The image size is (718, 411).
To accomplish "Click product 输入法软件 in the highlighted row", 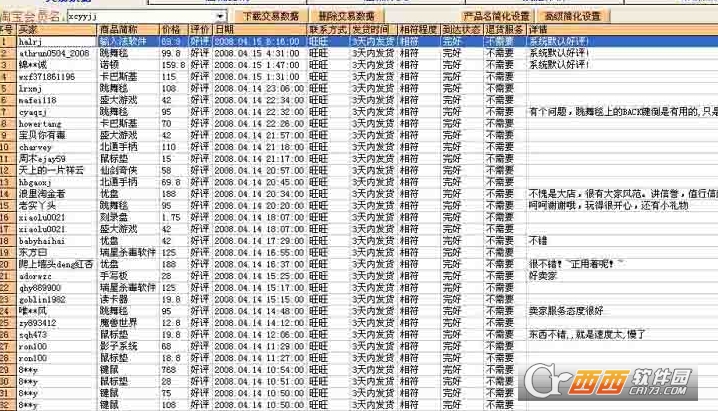I will tap(123, 42).
